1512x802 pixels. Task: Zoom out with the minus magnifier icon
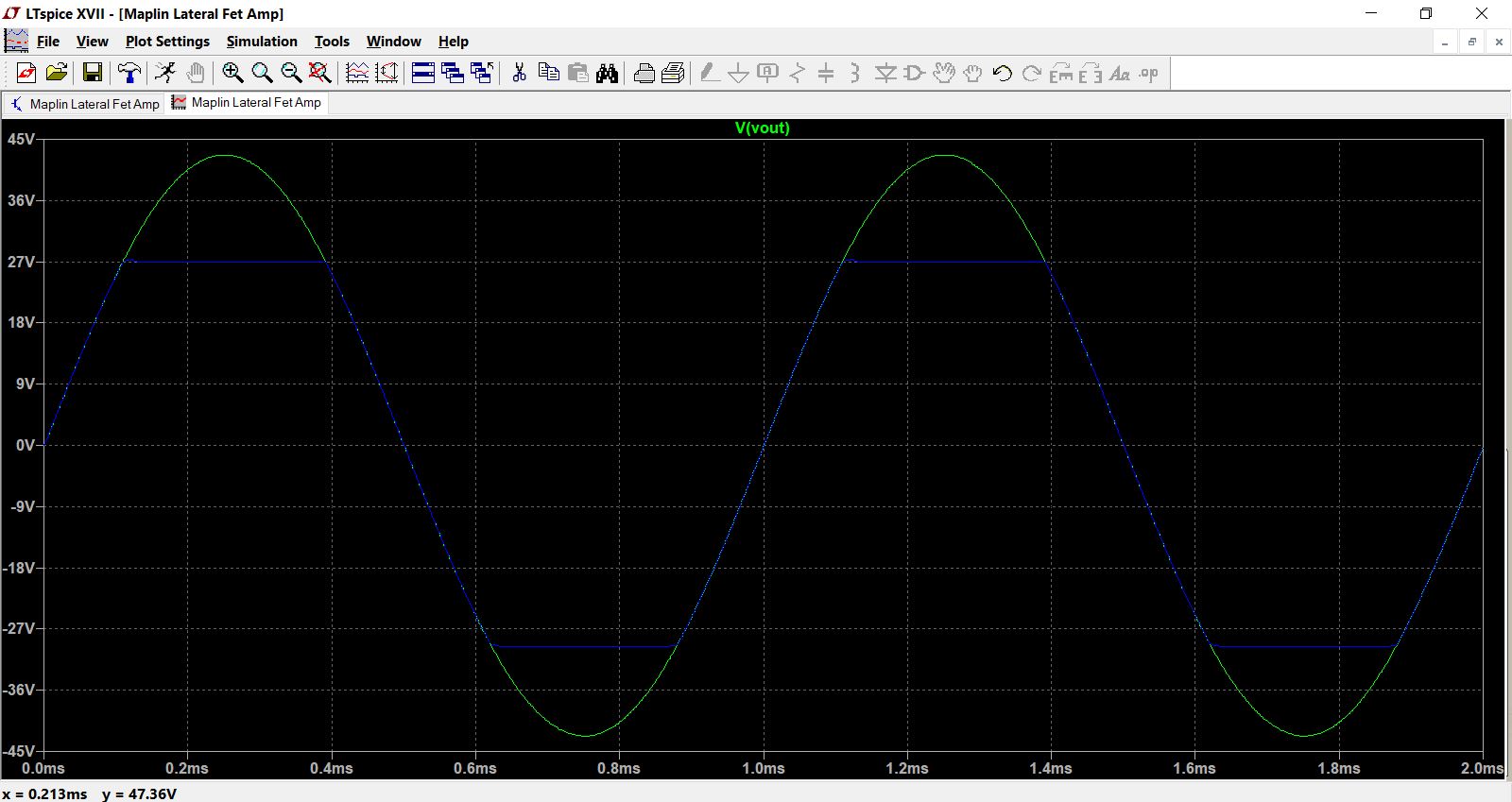291,73
